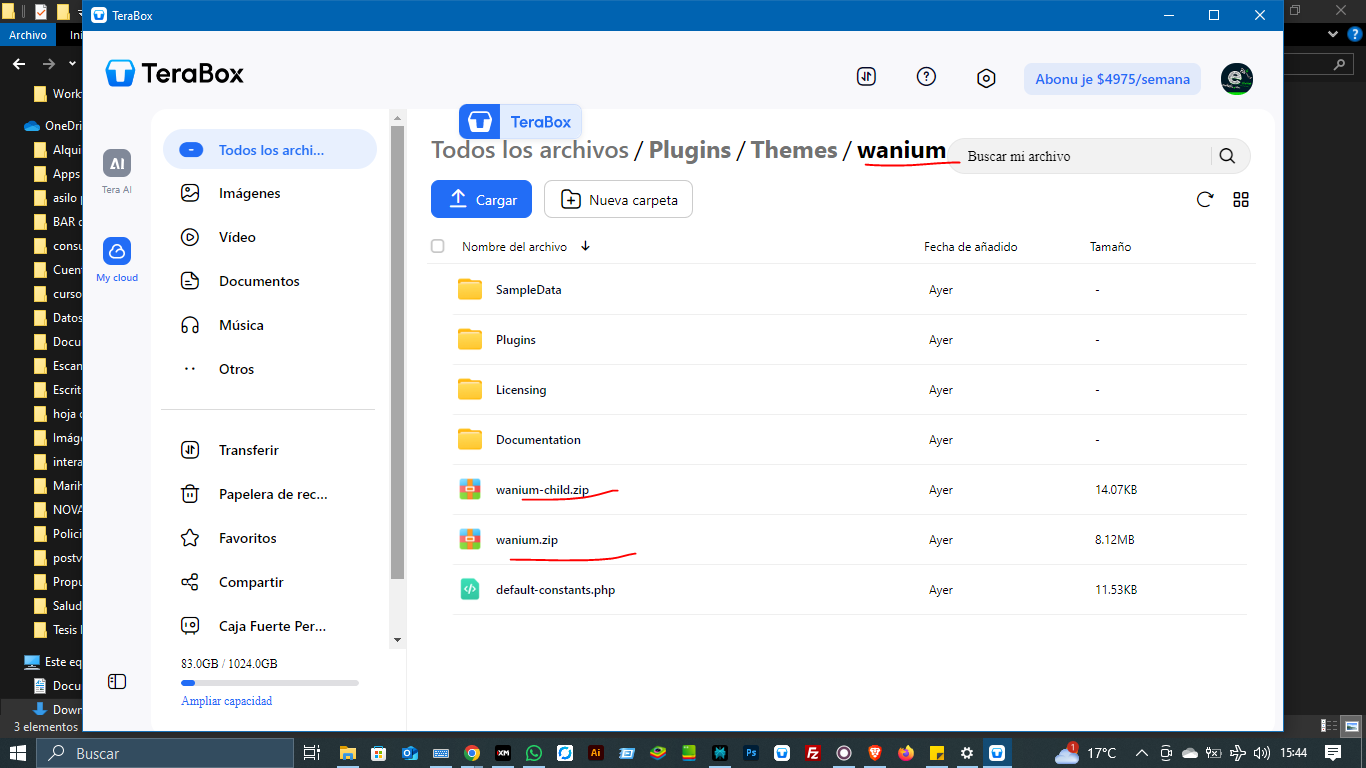Click the Cargar upload button
1366x768 pixels.
coord(481,199)
